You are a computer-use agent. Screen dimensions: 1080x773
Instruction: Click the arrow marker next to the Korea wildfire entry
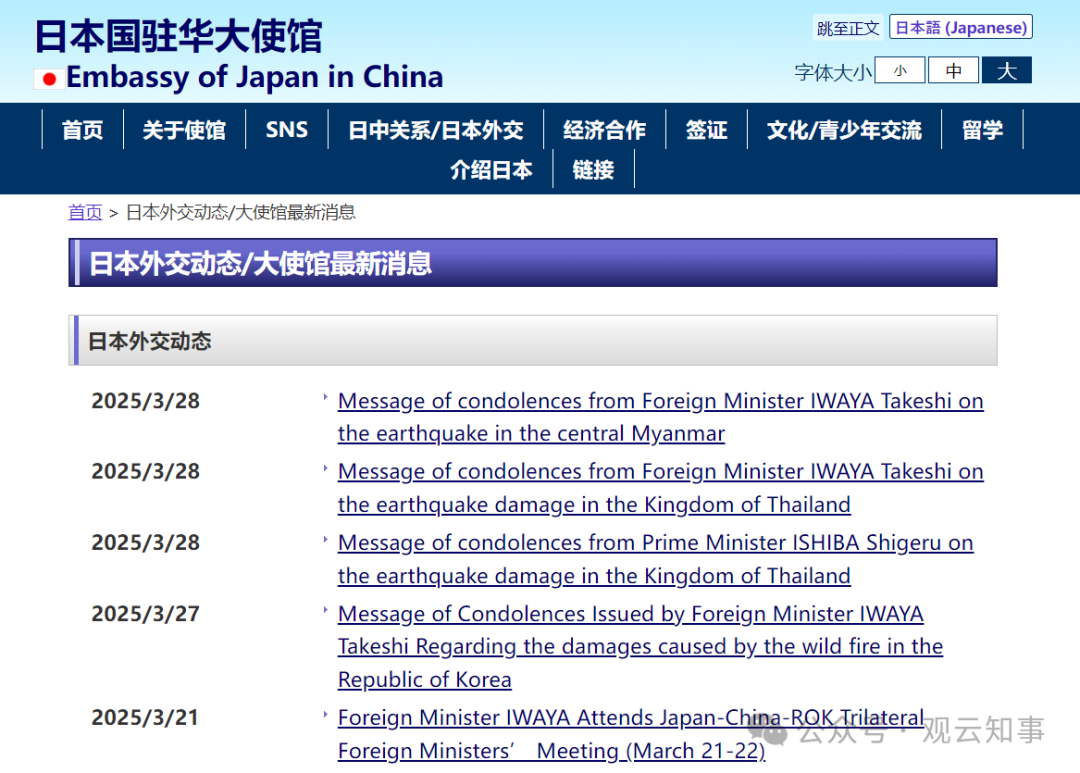[x=325, y=609]
